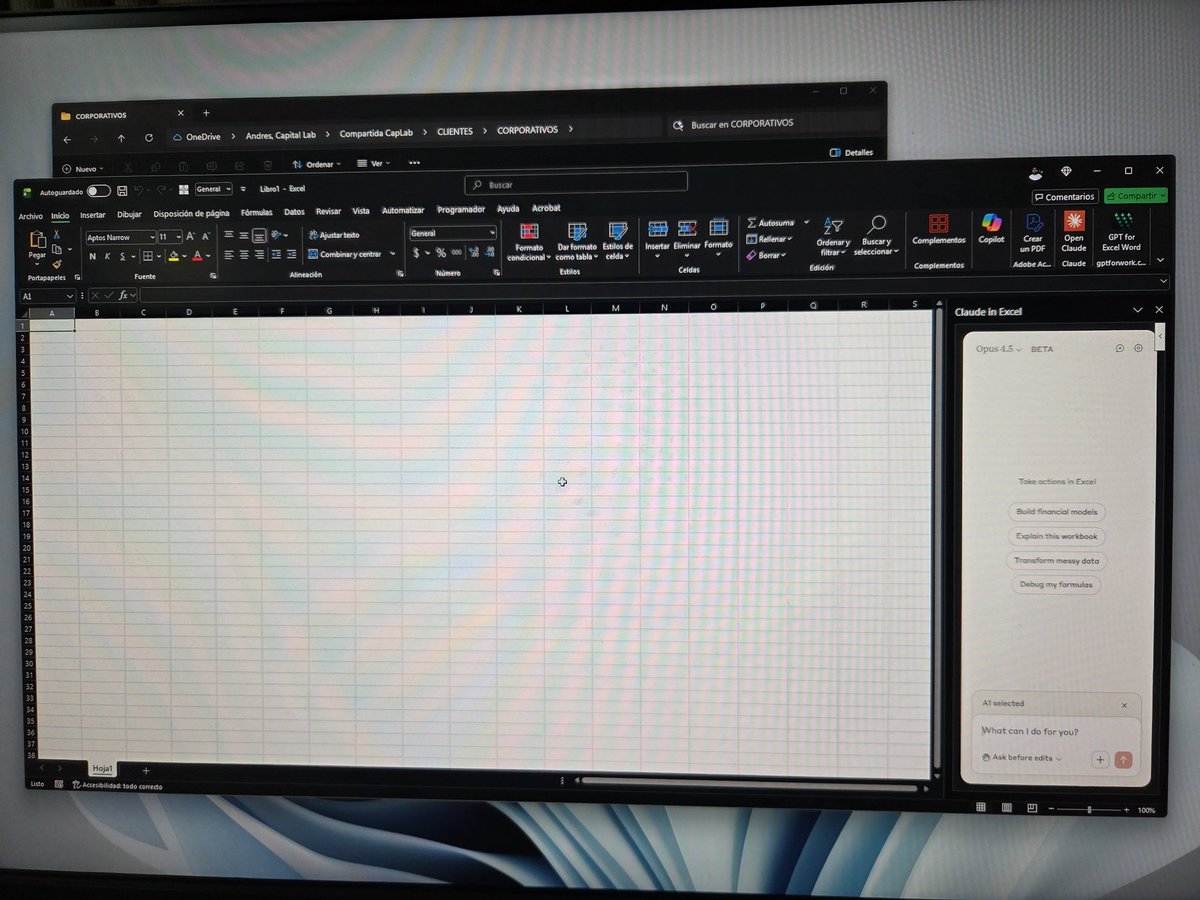The image size is (1200, 900).
Task: Toggle italic K formatting
Action: [x=107, y=256]
